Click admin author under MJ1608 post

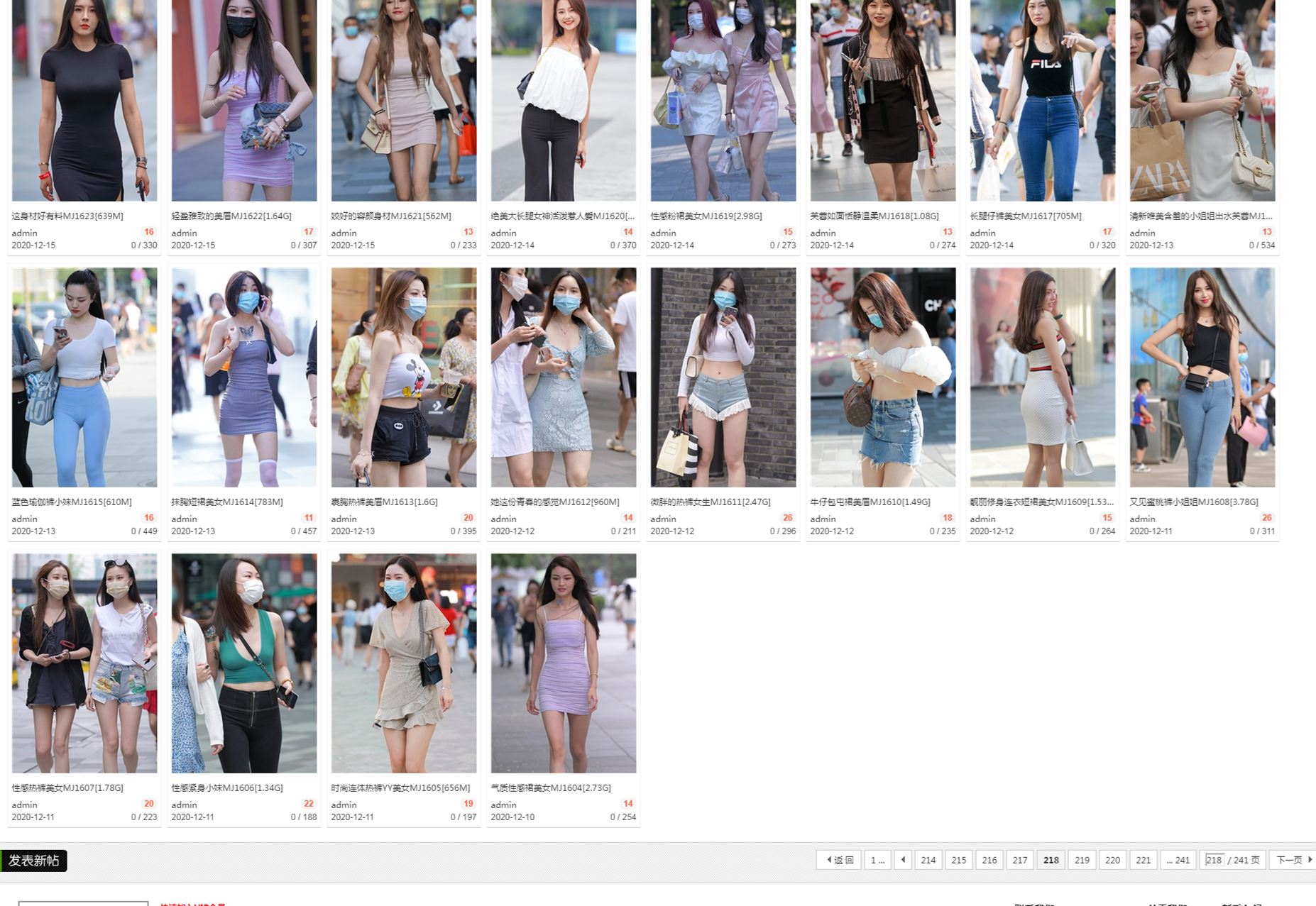(1142, 519)
